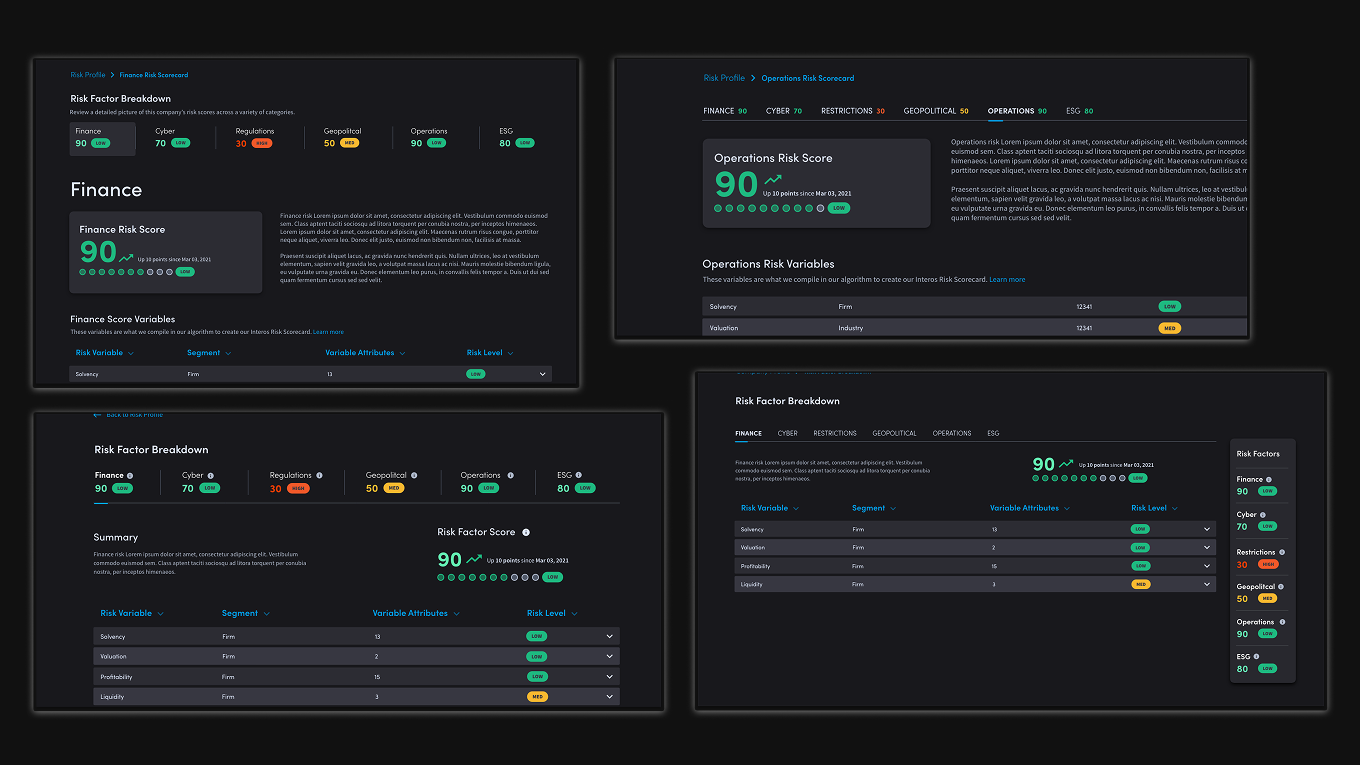Click info icon next to Risk Factor Score
The height and width of the screenshot is (765, 1360).
point(526,532)
